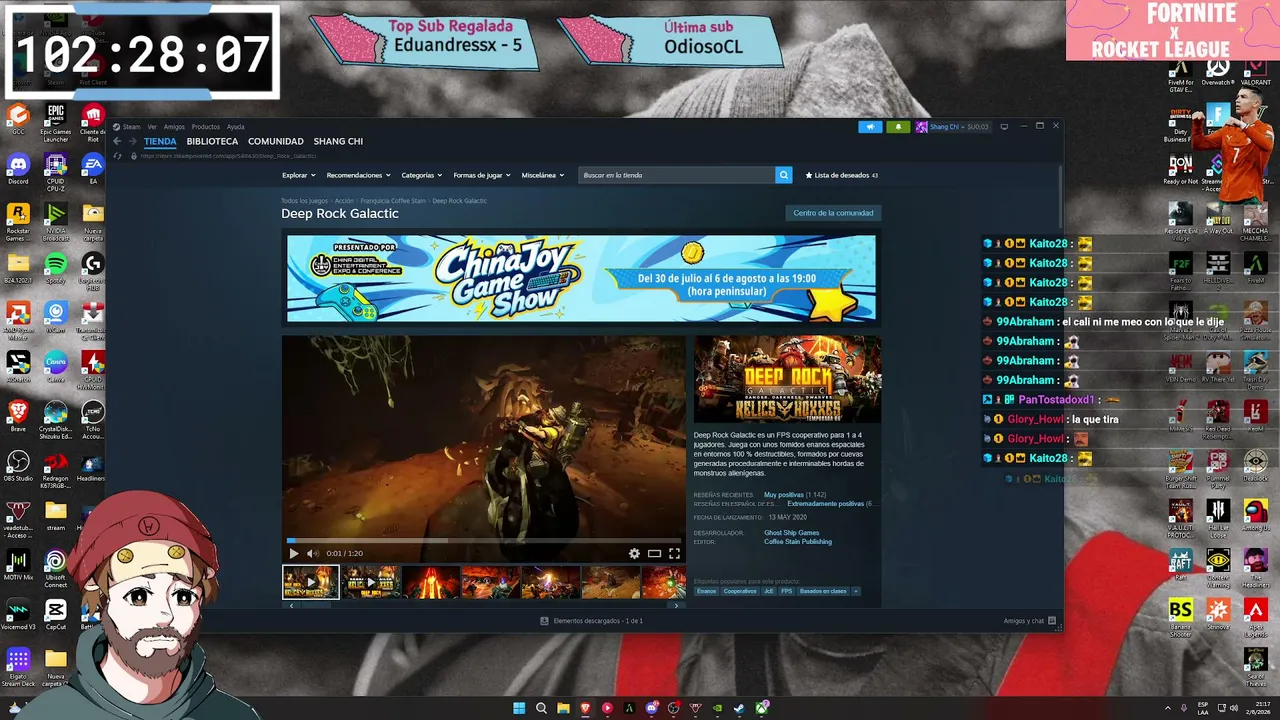Click the 'Franquicia Coffee Stain' breadcrumb

click(x=393, y=201)
